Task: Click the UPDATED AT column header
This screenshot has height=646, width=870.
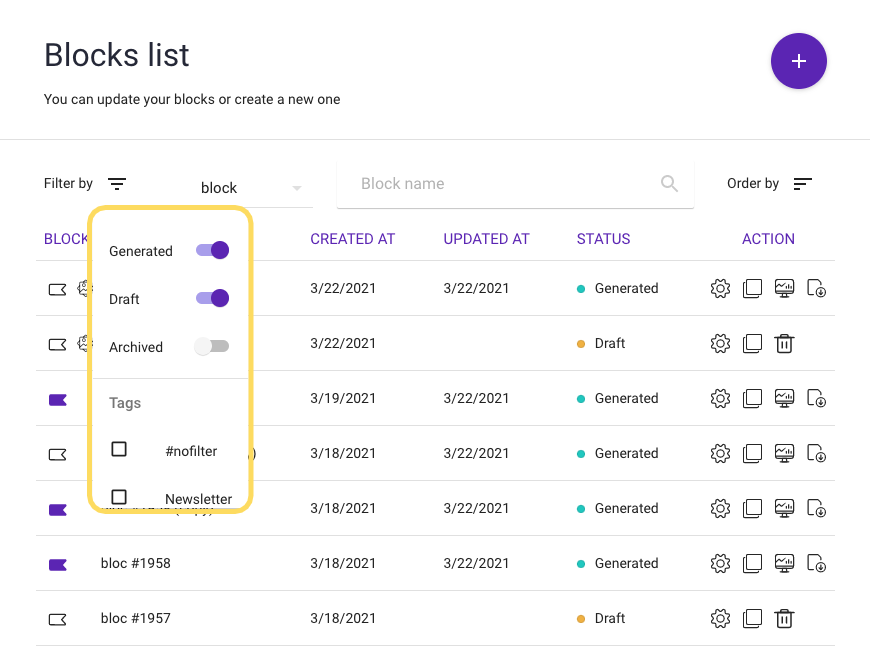Action: [486, 239]
